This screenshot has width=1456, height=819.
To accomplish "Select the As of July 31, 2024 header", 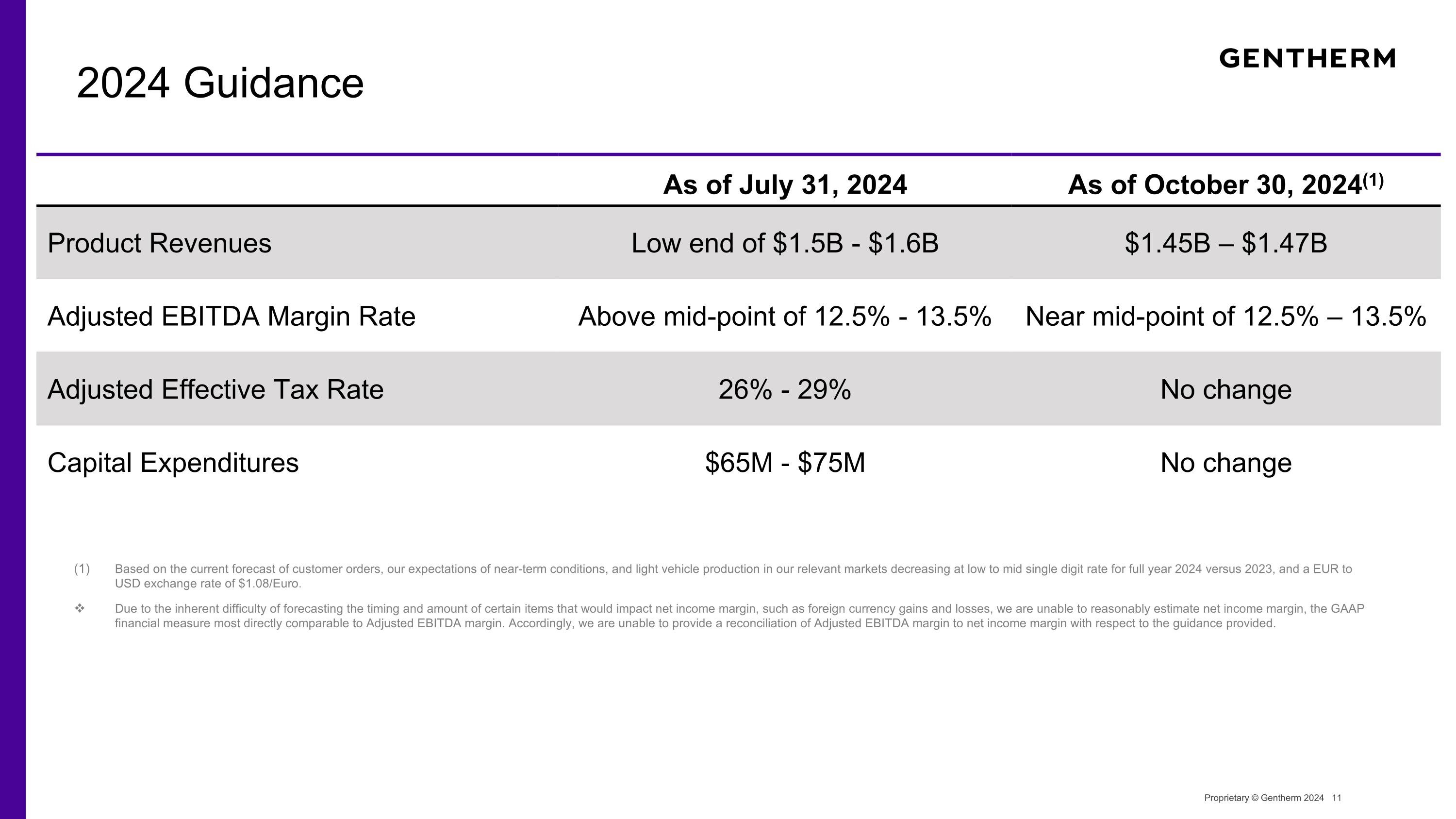I will tap(784, 185).
